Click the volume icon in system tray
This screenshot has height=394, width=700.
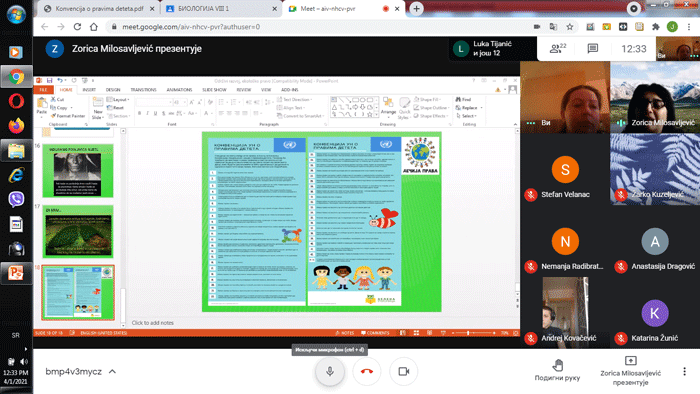pos(23,361)
